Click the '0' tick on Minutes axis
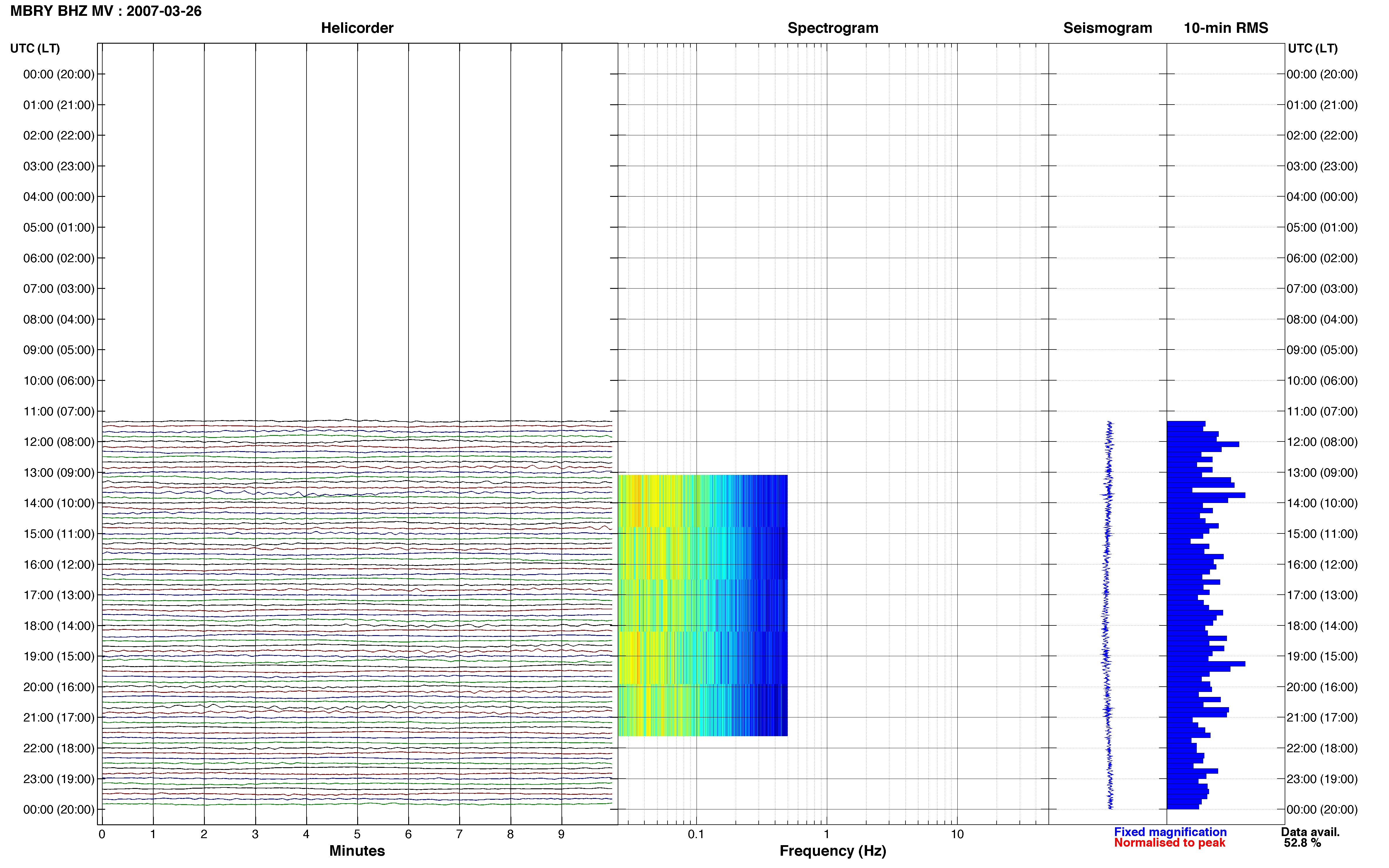 (102, 834)
